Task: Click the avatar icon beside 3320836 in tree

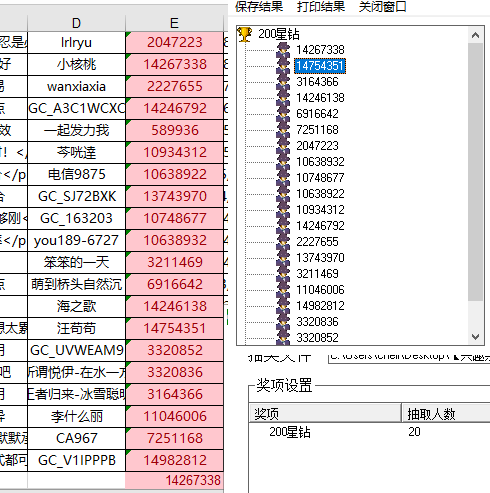Action: click(x=283, y=322)
